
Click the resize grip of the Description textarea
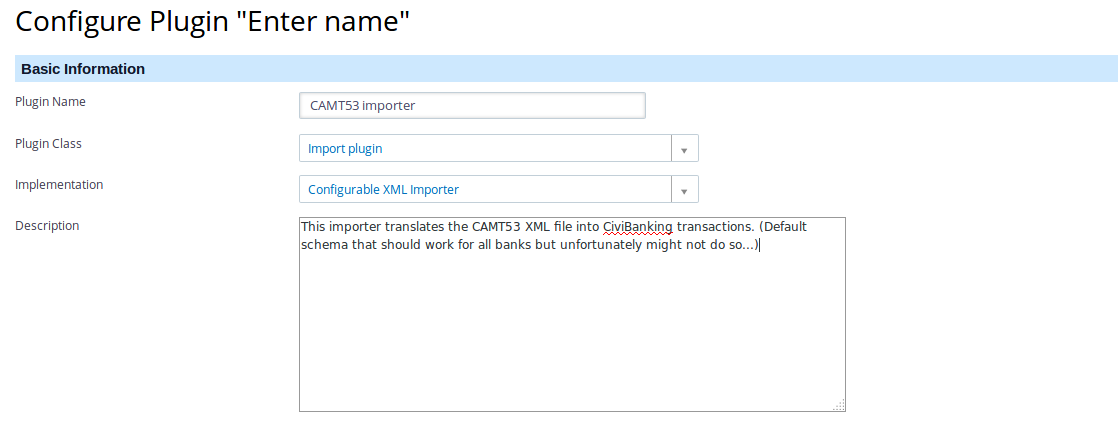pyautogui.click(x=839, y=405)
